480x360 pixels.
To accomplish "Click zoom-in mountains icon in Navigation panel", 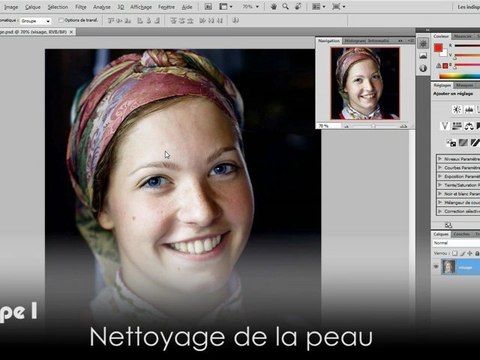I will pyautogui.click(x=404, y=126).
